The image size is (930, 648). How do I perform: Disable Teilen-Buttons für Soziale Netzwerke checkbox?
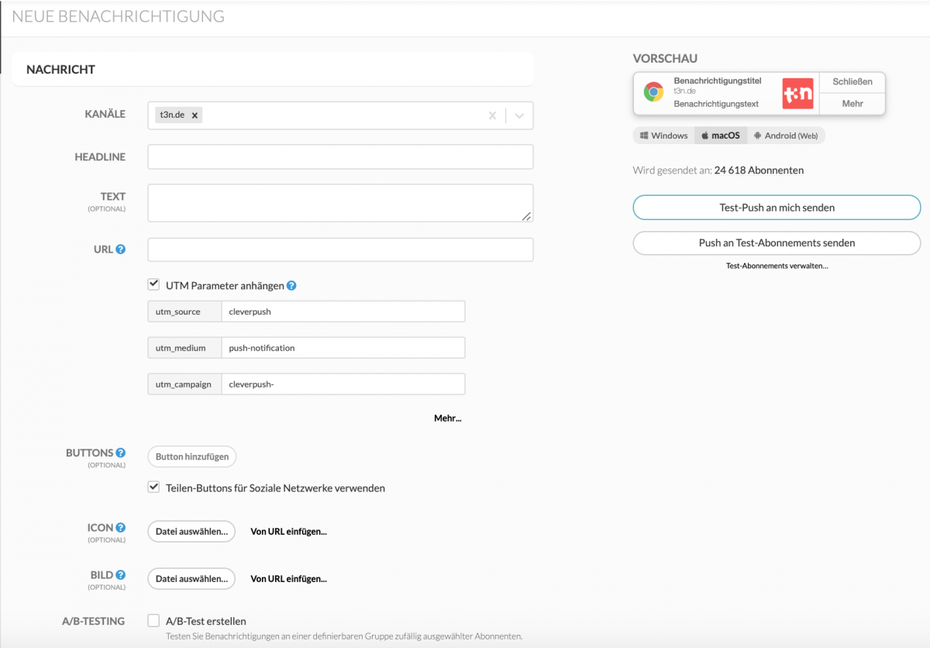point(154,487)
